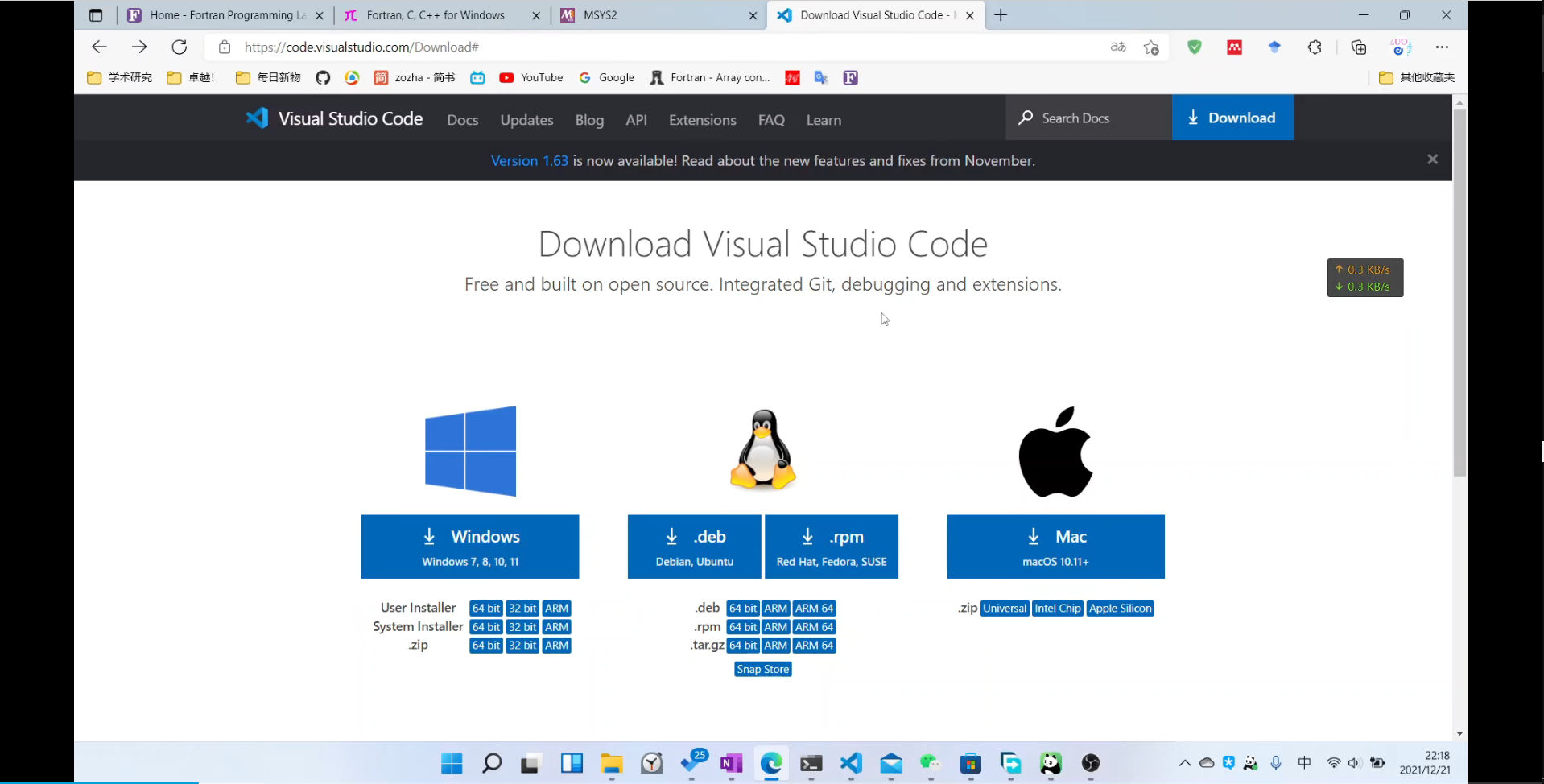This screenshot has height=784, width=1544.
Task: Open Blog in site navigation
Action: 589,120
